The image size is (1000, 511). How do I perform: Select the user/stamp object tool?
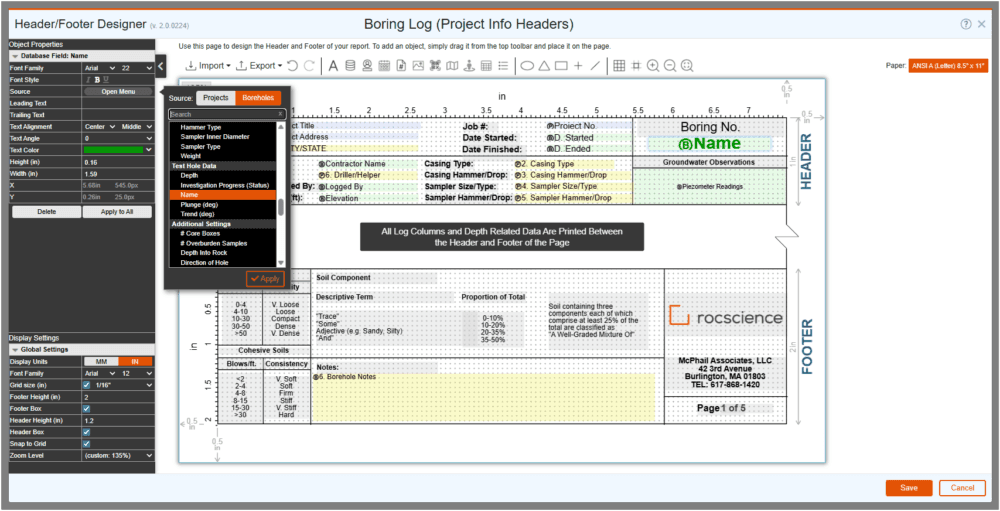click(367, 65)
